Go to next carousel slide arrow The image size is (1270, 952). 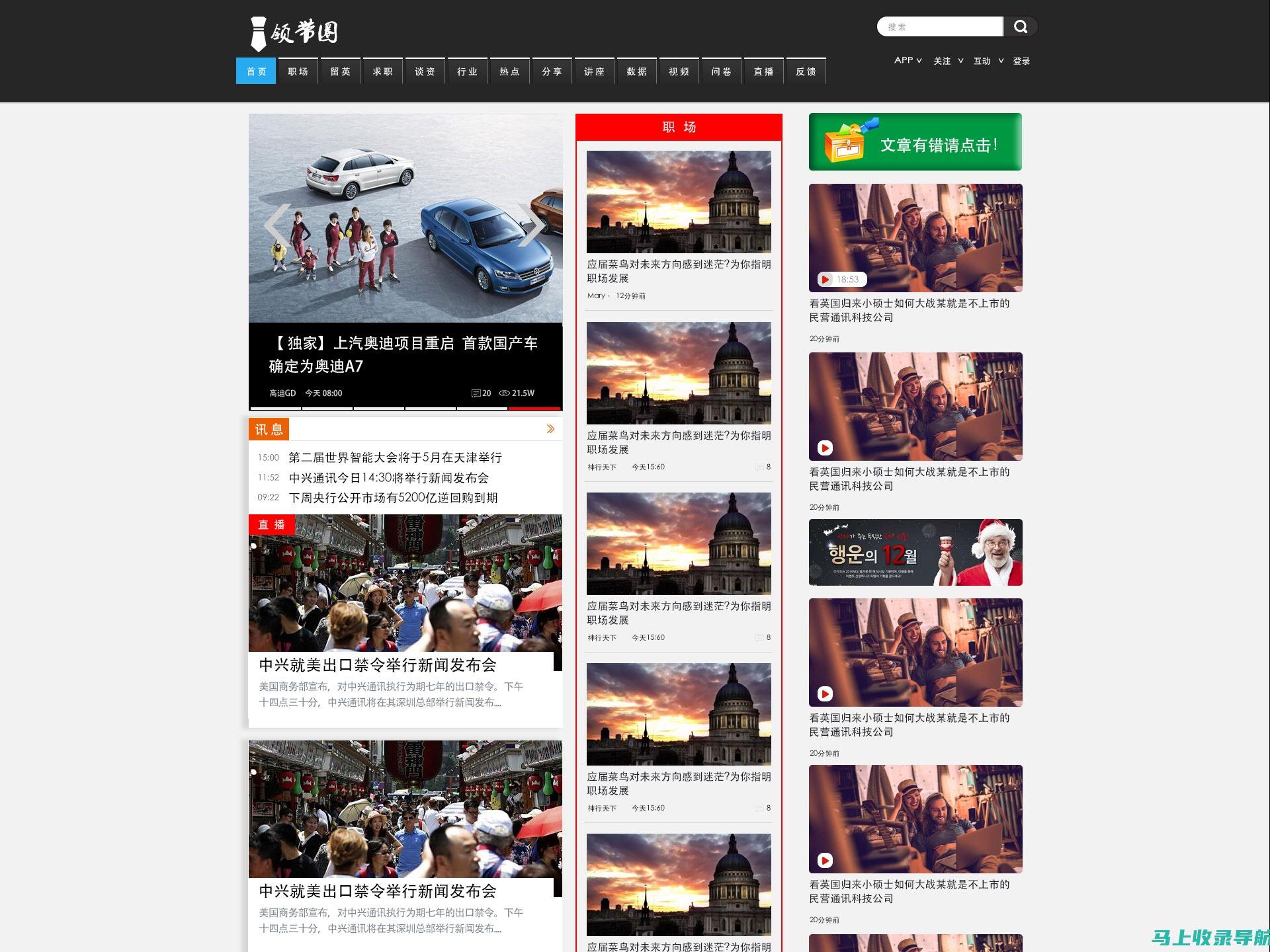pos(531,225)
